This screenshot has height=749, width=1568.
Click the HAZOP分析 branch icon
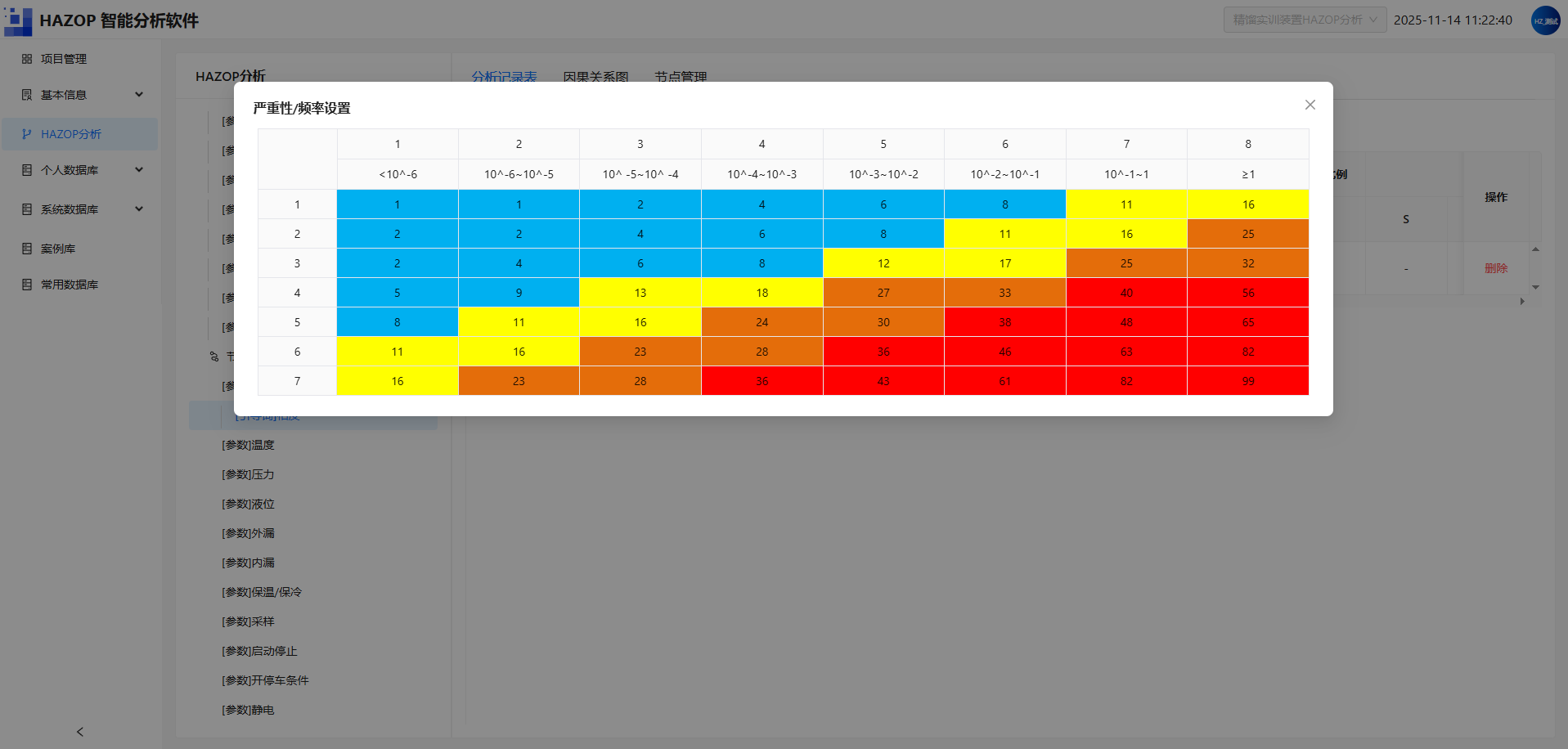click(x=27, y=134)
